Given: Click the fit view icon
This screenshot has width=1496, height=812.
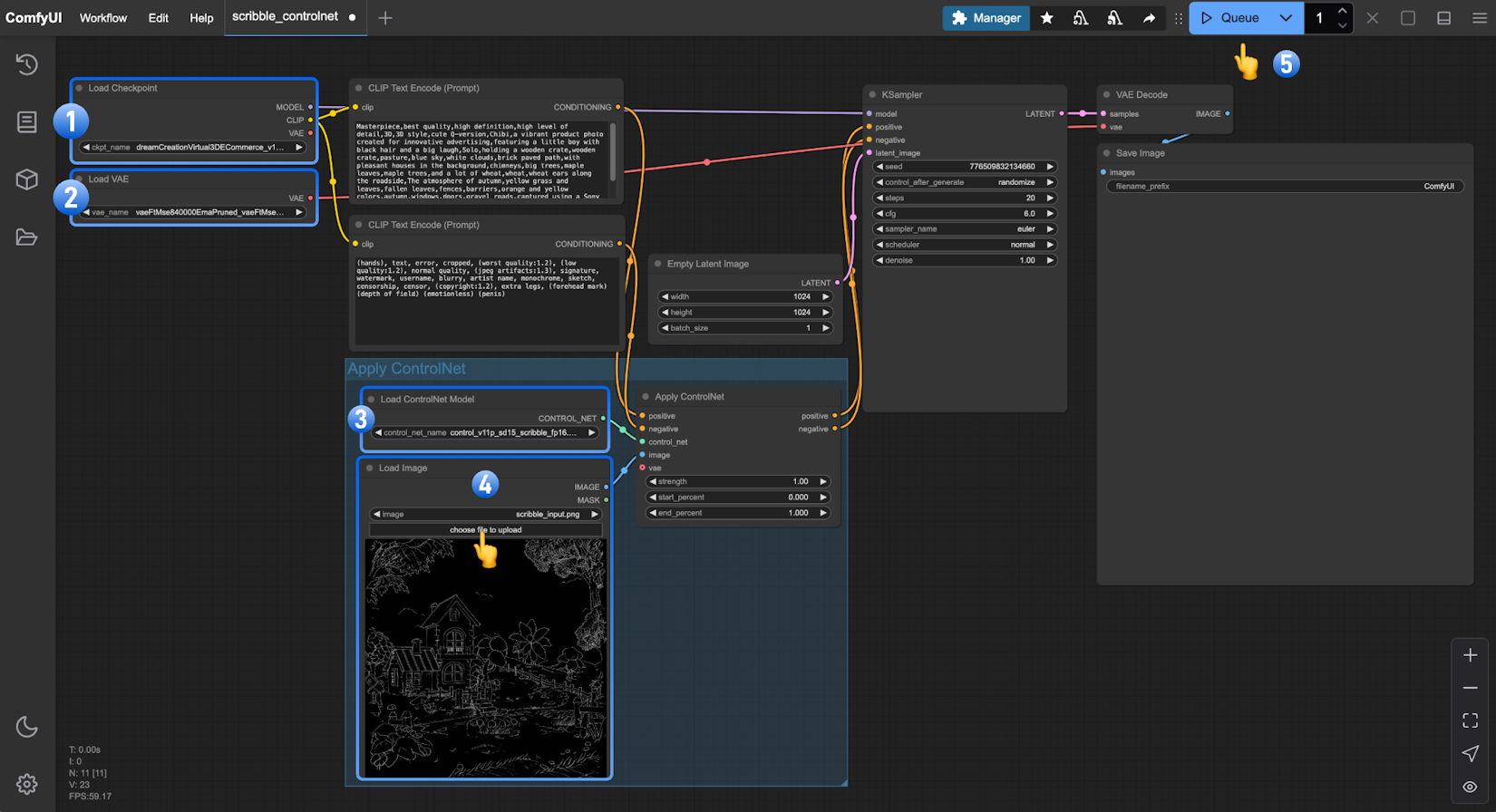Looking at the screenshot, I should 1470,720.
